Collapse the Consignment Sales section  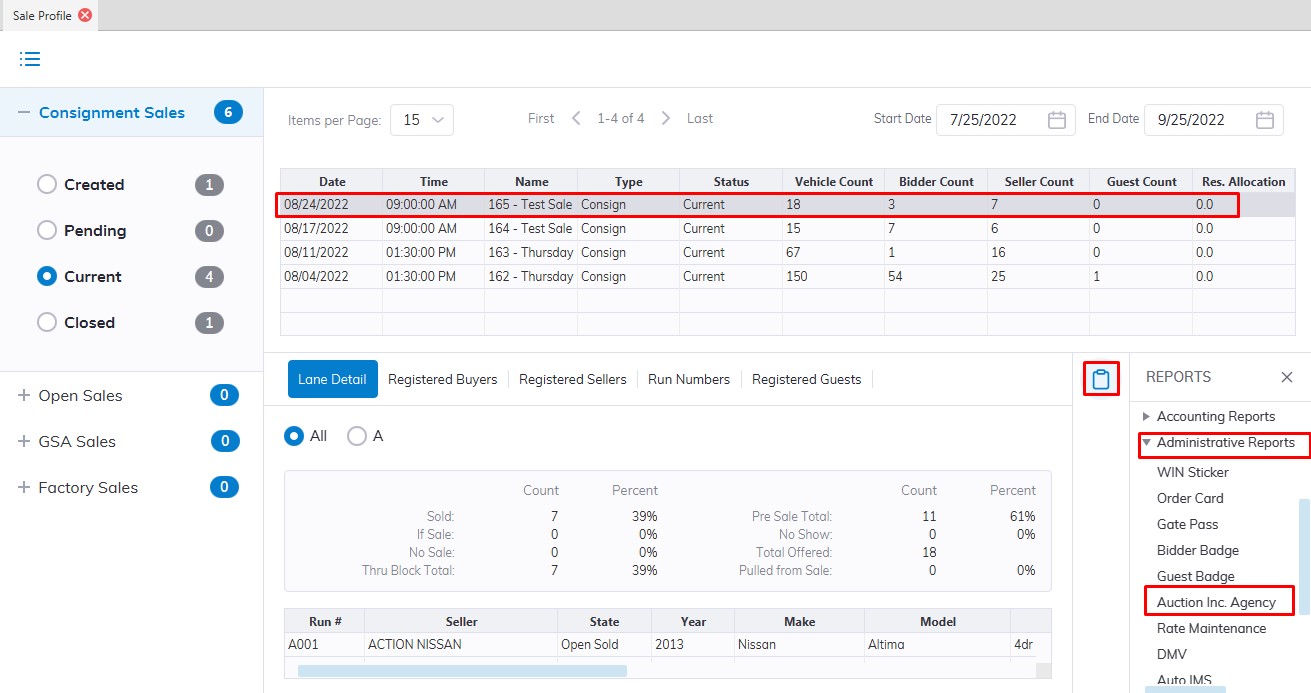[x=24, y=113]
